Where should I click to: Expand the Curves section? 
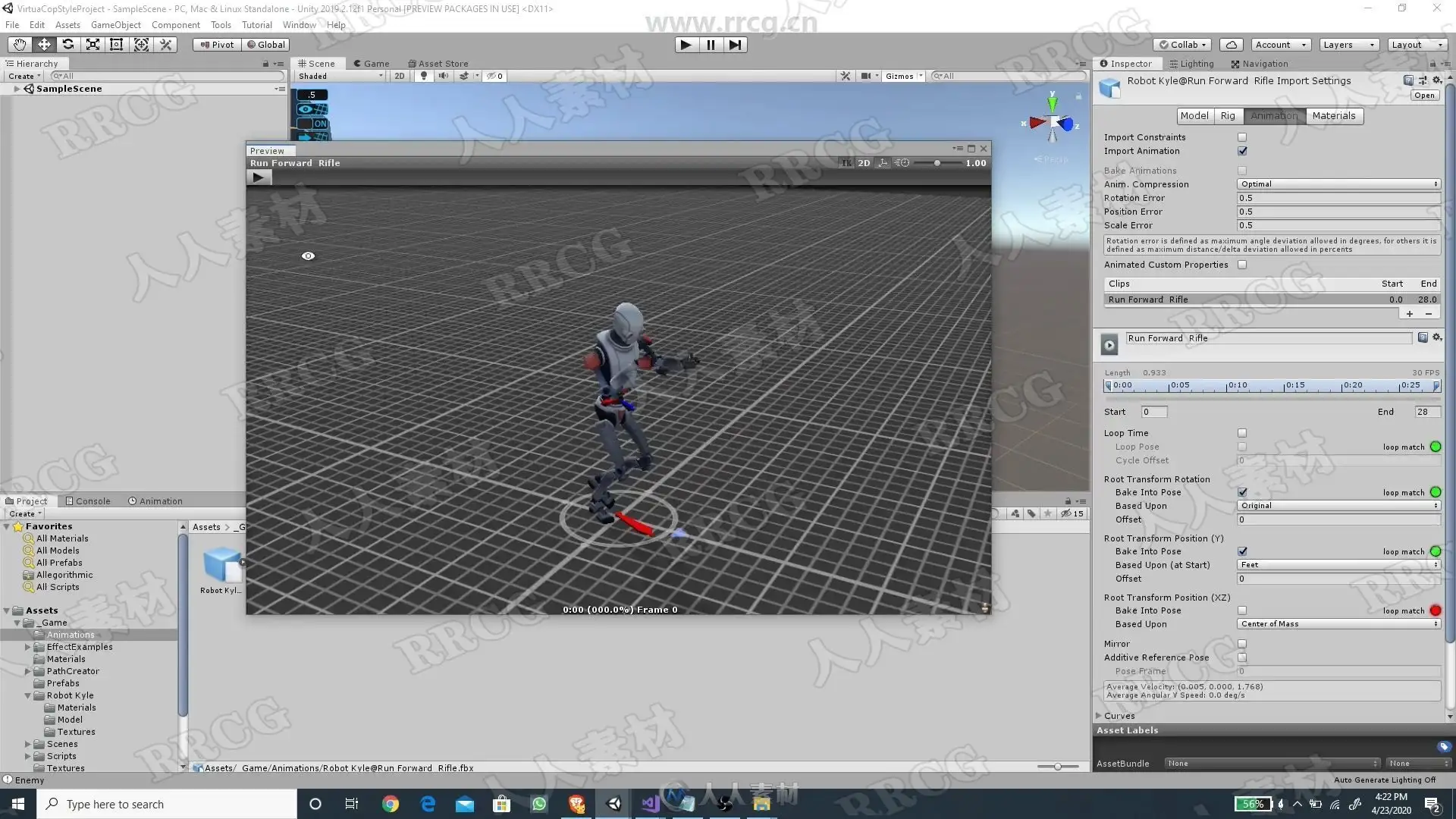(1099, 716)
